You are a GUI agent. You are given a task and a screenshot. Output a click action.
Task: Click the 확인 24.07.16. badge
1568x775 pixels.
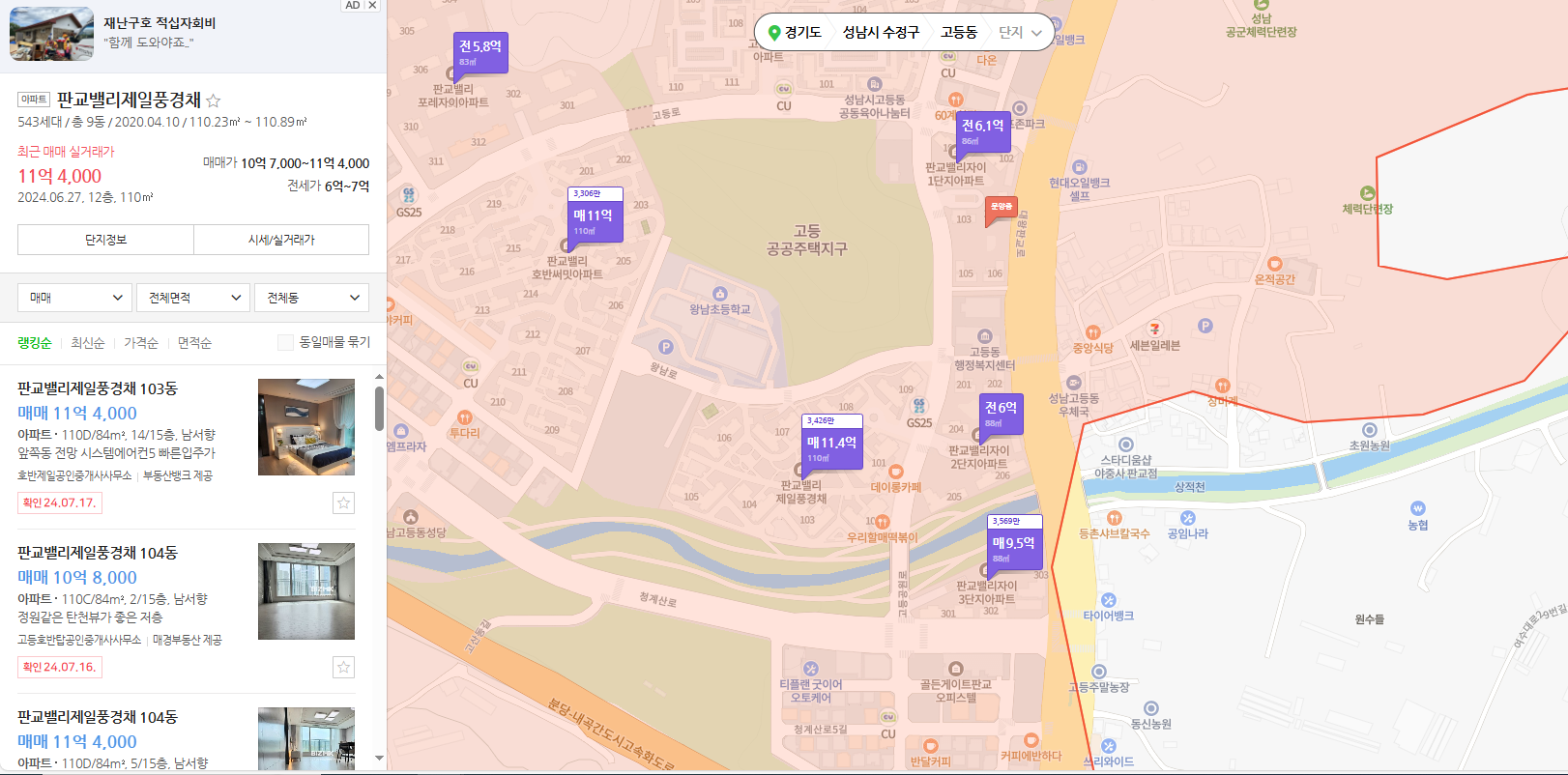(x=59, y=667)
